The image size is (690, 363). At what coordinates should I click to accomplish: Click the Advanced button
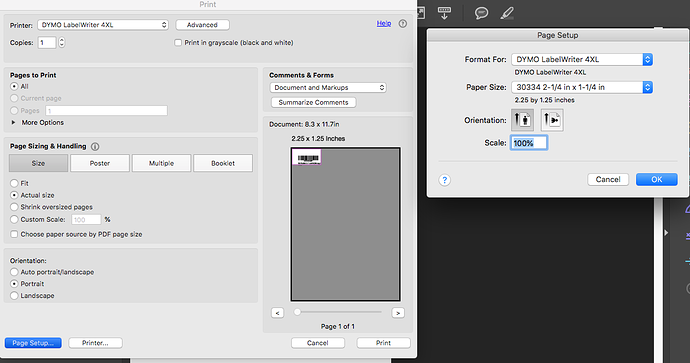click(x=202, y=25)
